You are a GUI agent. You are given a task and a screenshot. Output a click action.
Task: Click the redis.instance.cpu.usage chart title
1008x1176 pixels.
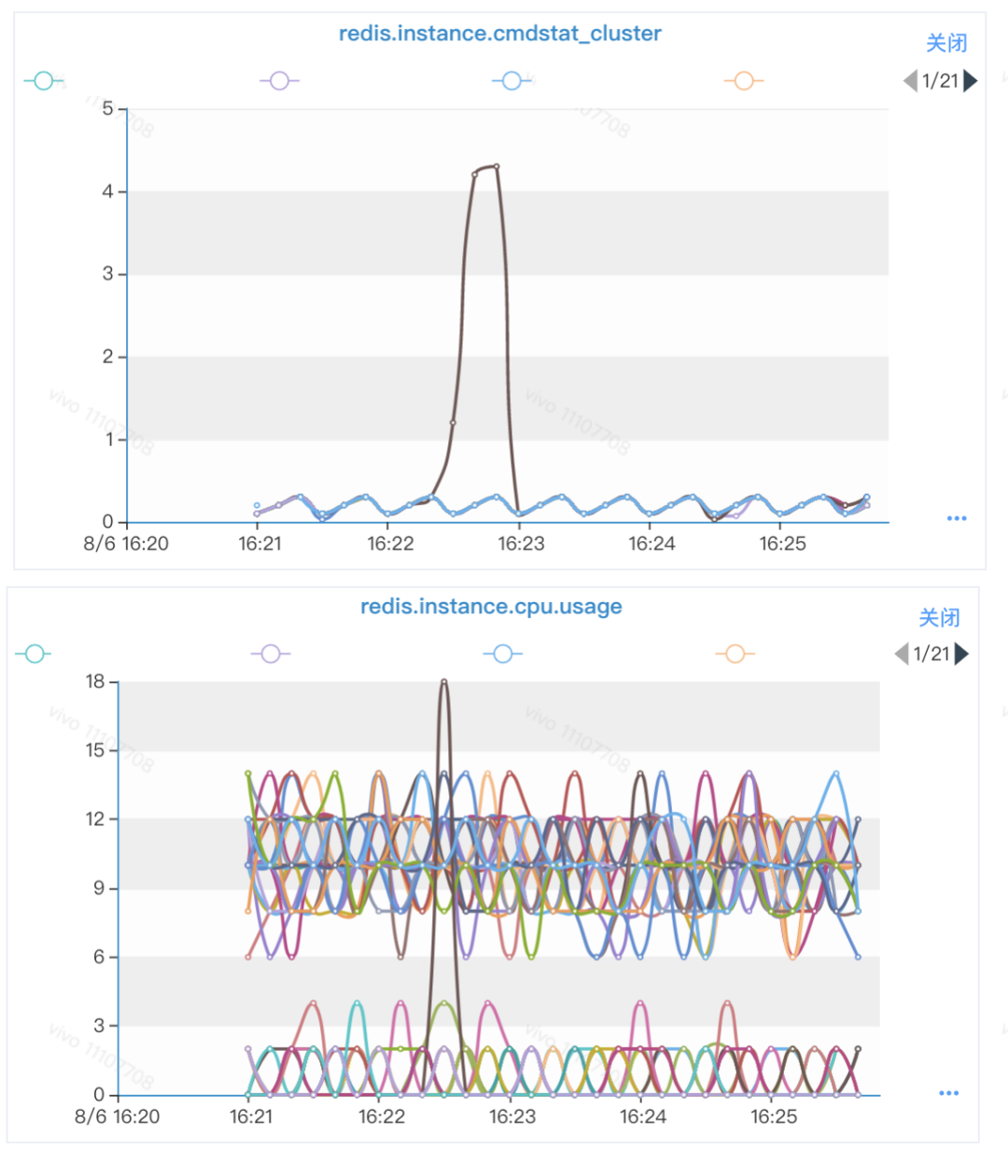click(491, 607)
